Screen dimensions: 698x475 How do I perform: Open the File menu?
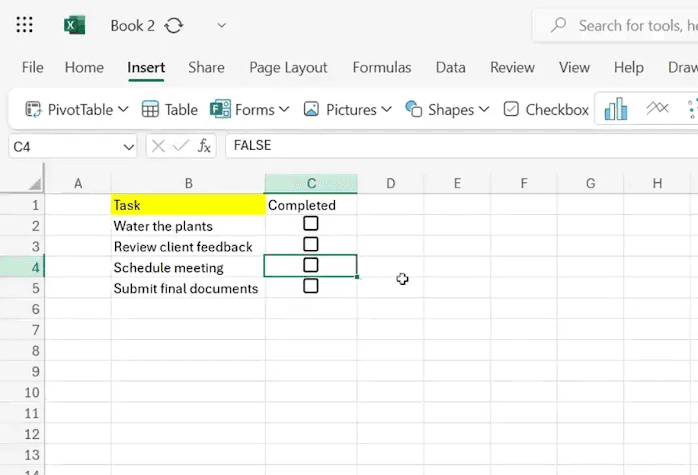click(x=32, y=67)
